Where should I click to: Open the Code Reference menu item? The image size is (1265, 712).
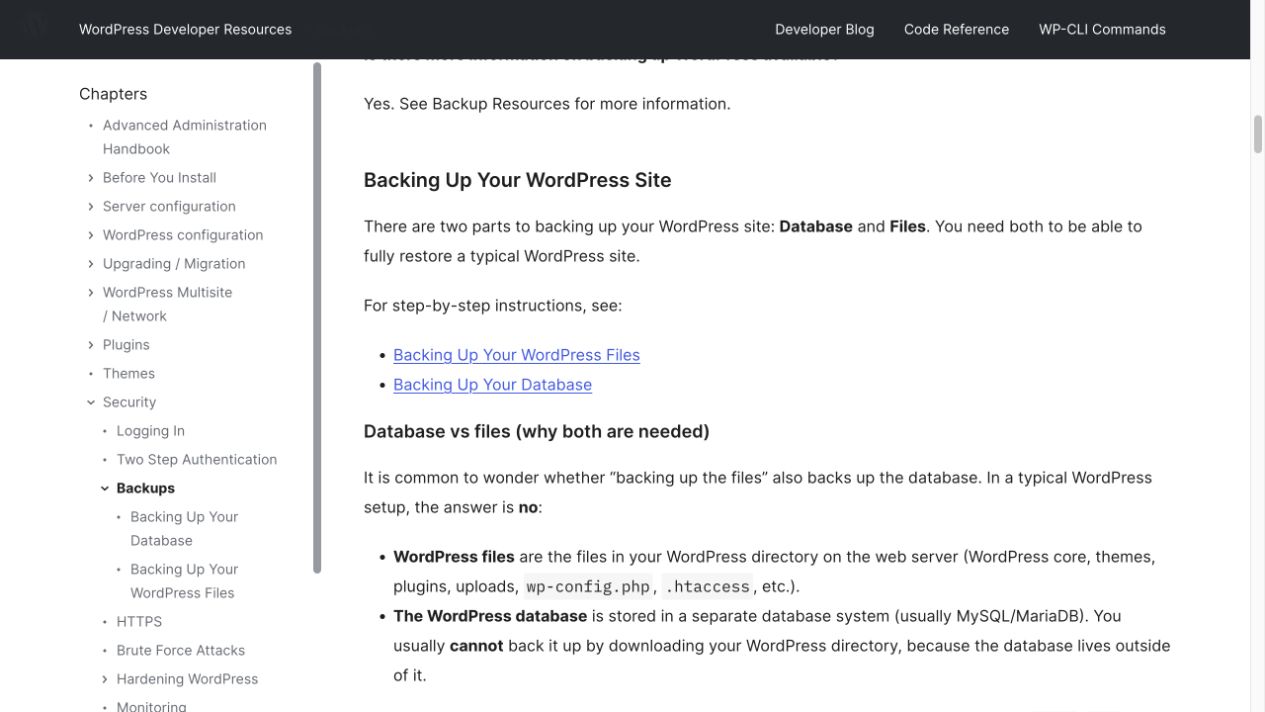(956, 29)
